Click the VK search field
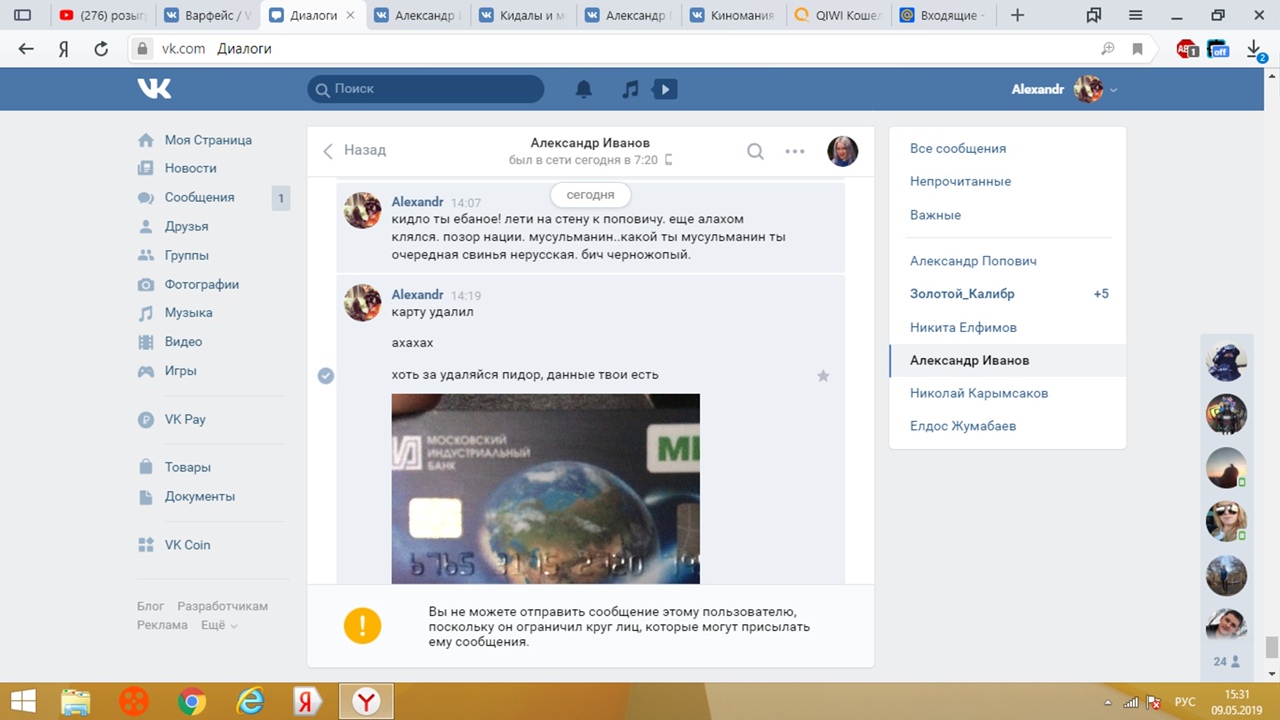 click(x=426, y=89)
